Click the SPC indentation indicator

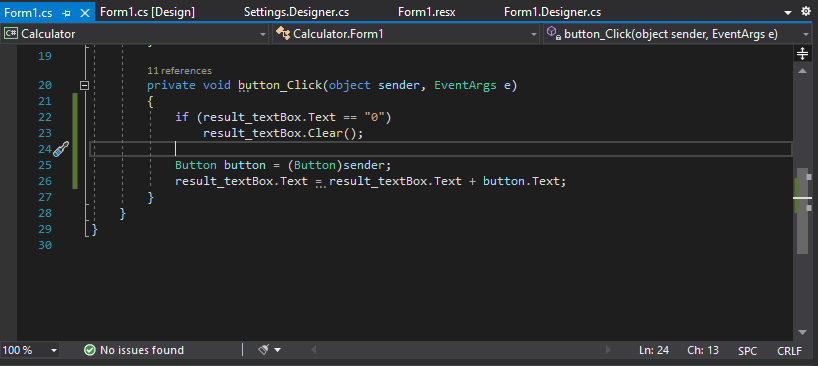click(747, 351)
